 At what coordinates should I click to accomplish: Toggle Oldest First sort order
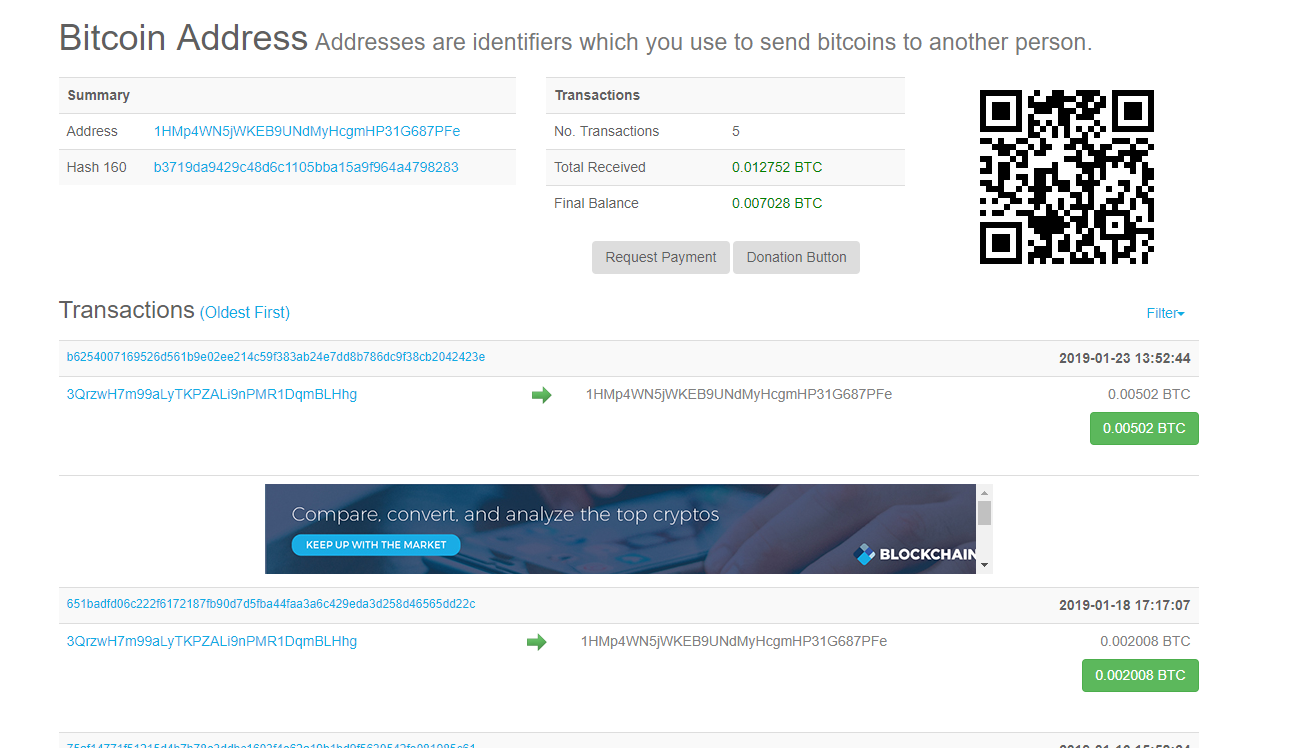[245, 312]
